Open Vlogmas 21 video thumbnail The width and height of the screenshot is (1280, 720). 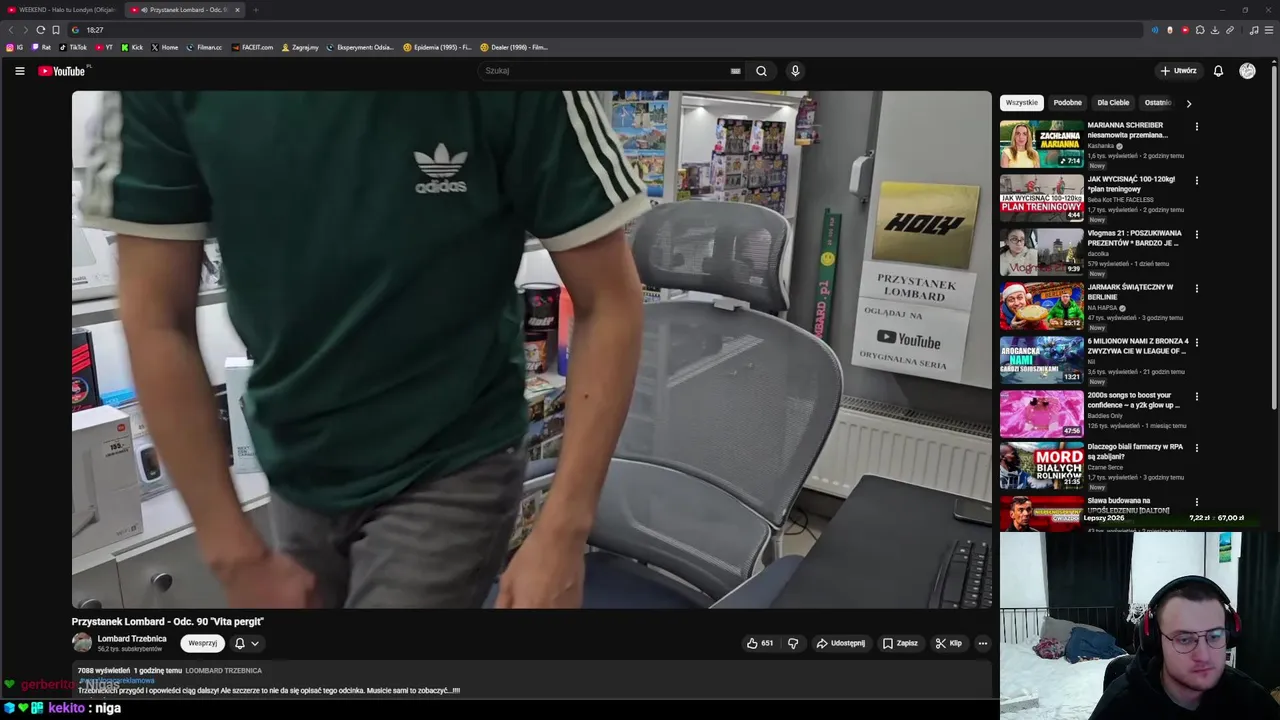tap(1041, 252)
